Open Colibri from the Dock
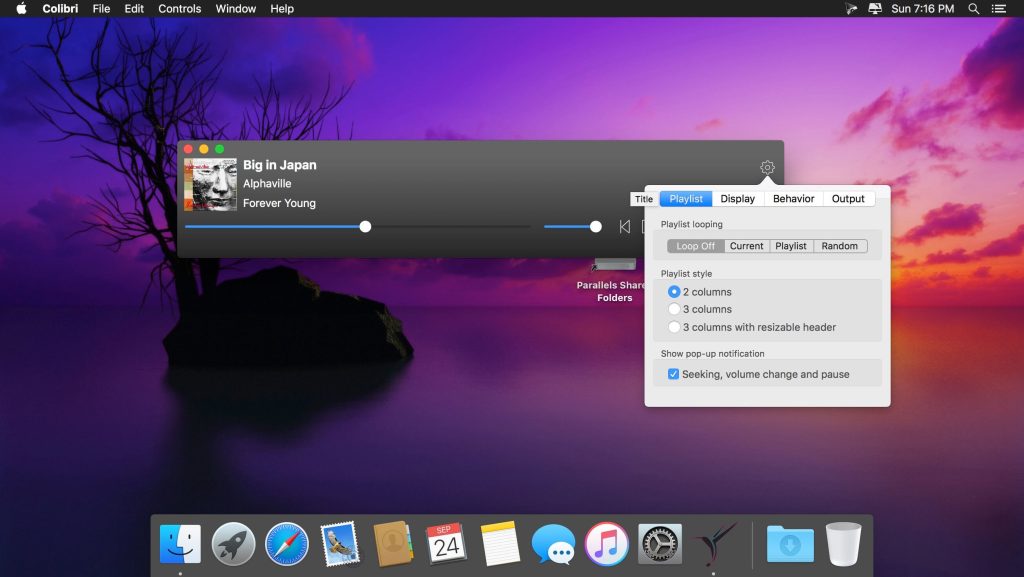This screenshot has width=1024, height=577. click(713, 544)
